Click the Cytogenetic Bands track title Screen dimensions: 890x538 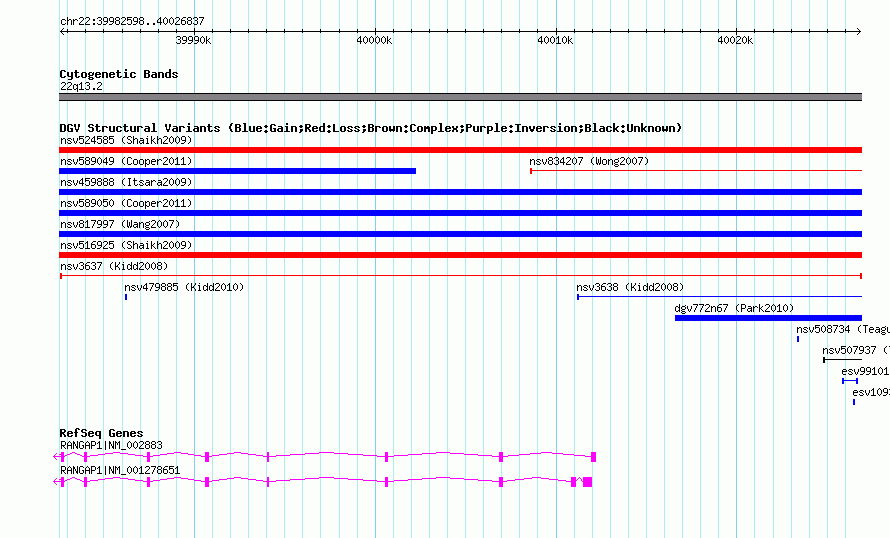pyautogui.click(x=119, y=74)
